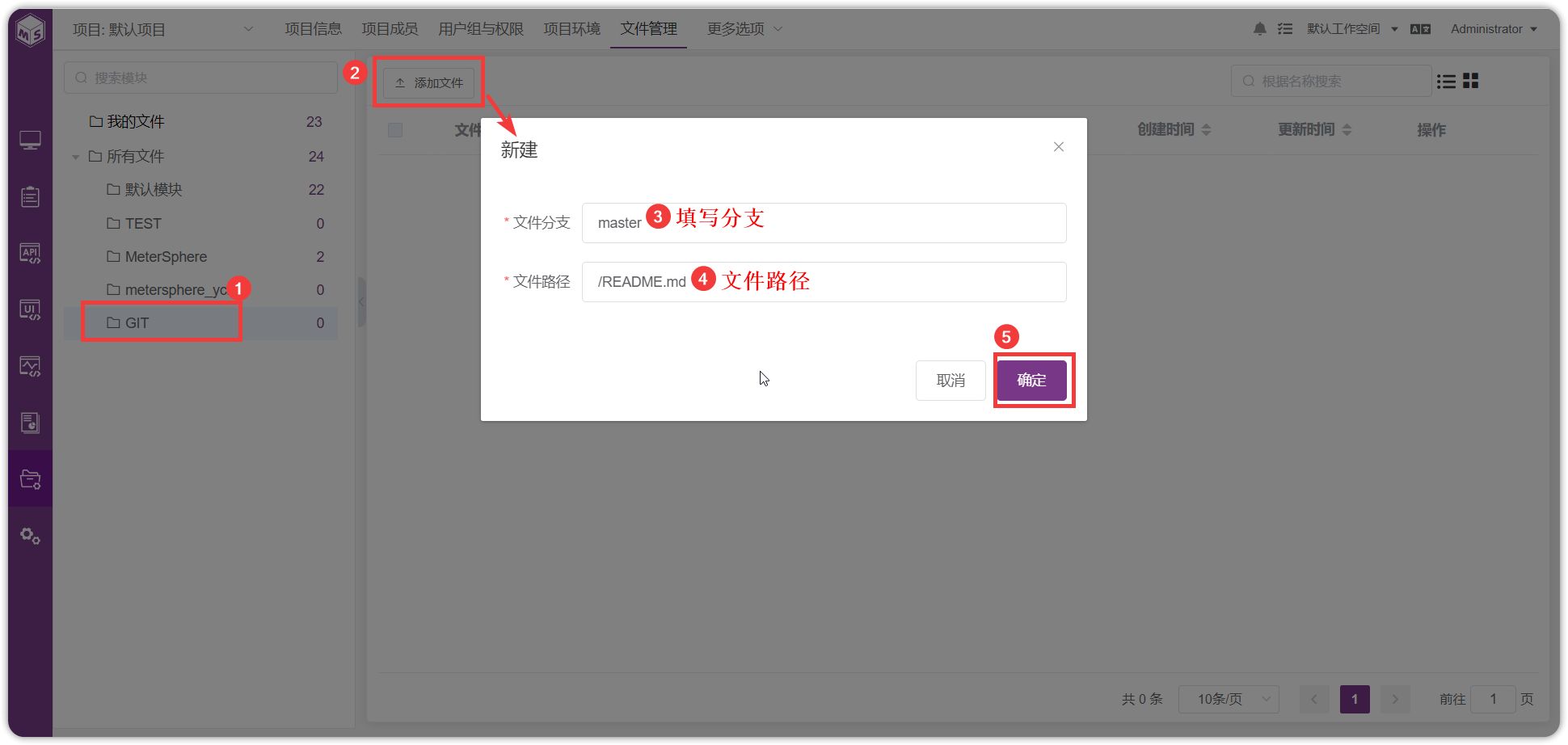
Task: Expand the 更多选项 menu
Action: [744, 29]
